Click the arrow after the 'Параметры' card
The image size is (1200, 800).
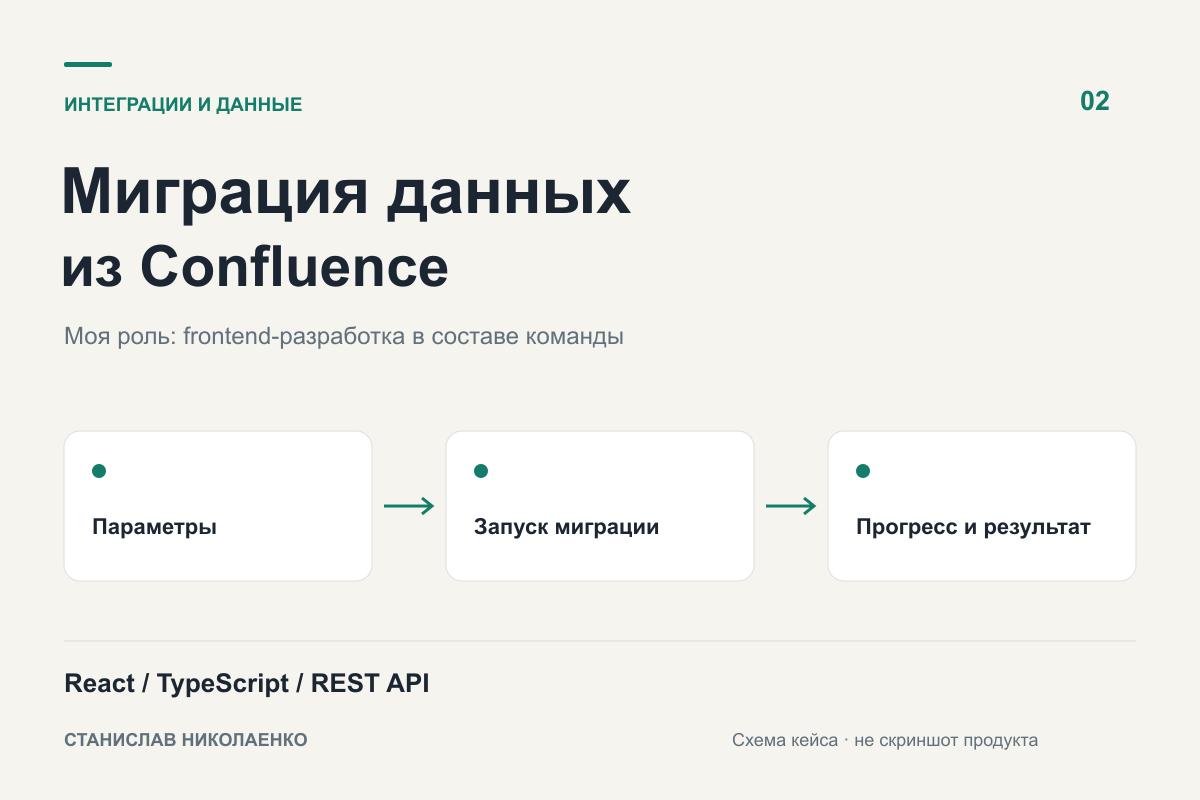(x=409, y=506)
